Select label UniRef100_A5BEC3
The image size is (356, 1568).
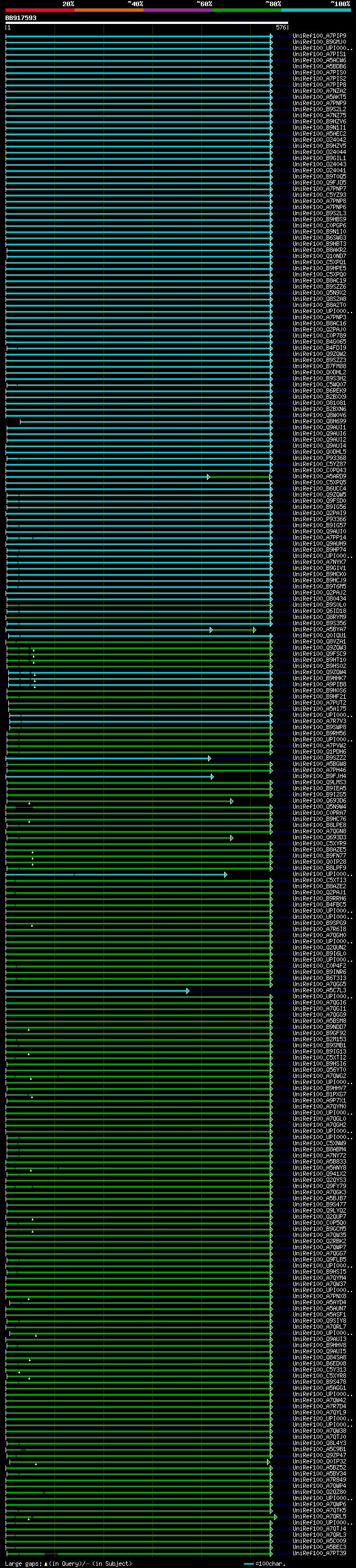point(319,1547)
